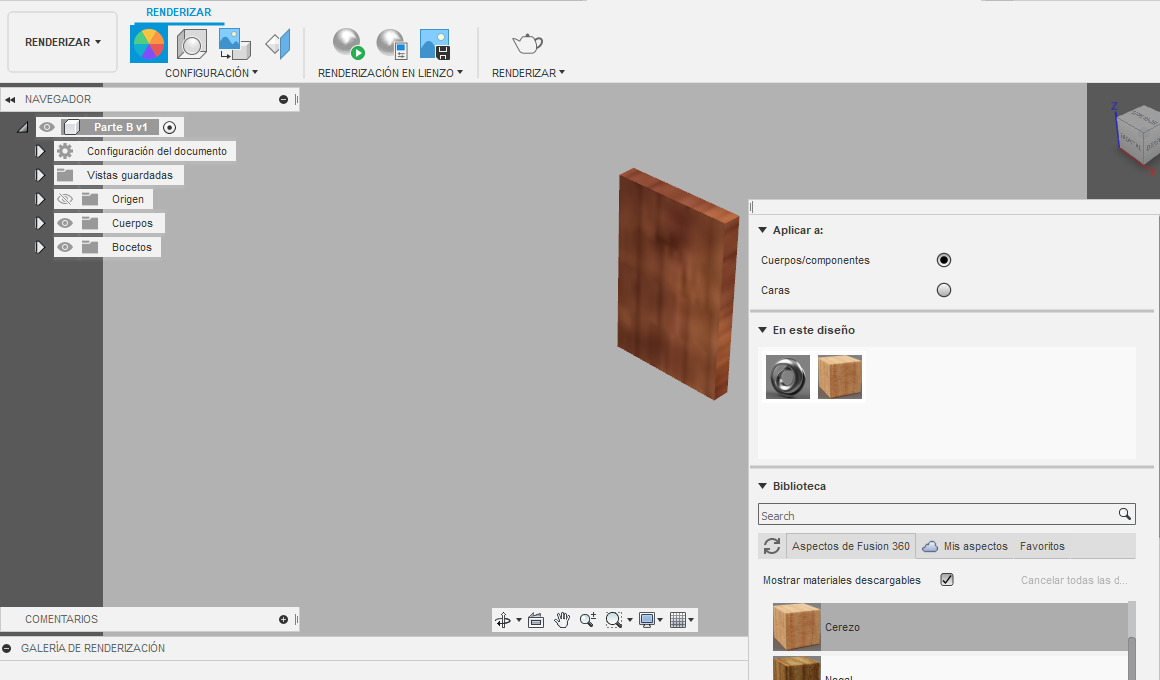Click the Vistas guardadas folder label
The height and width of the screenshot is (680, 1160).
click(129, 175)
